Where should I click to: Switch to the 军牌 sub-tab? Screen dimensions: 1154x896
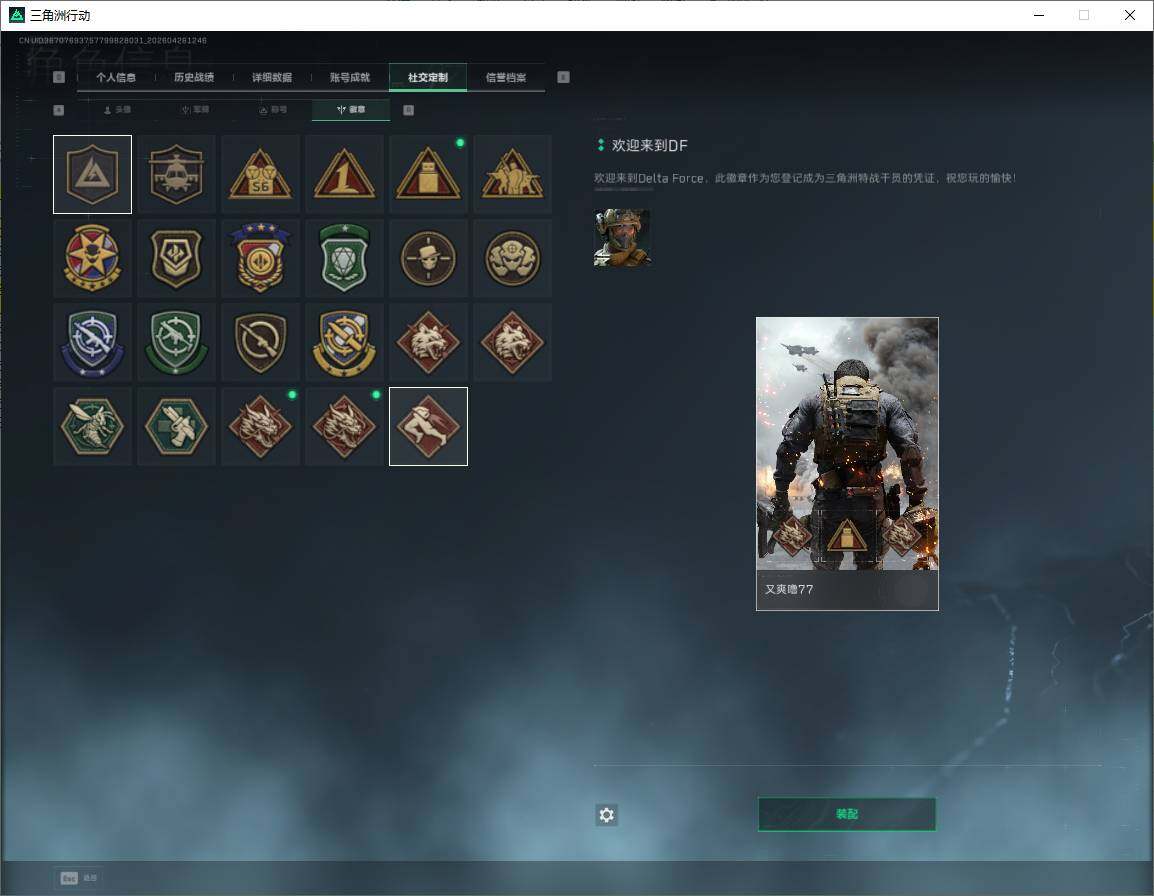pyautogui.click(x=195, y=110)
